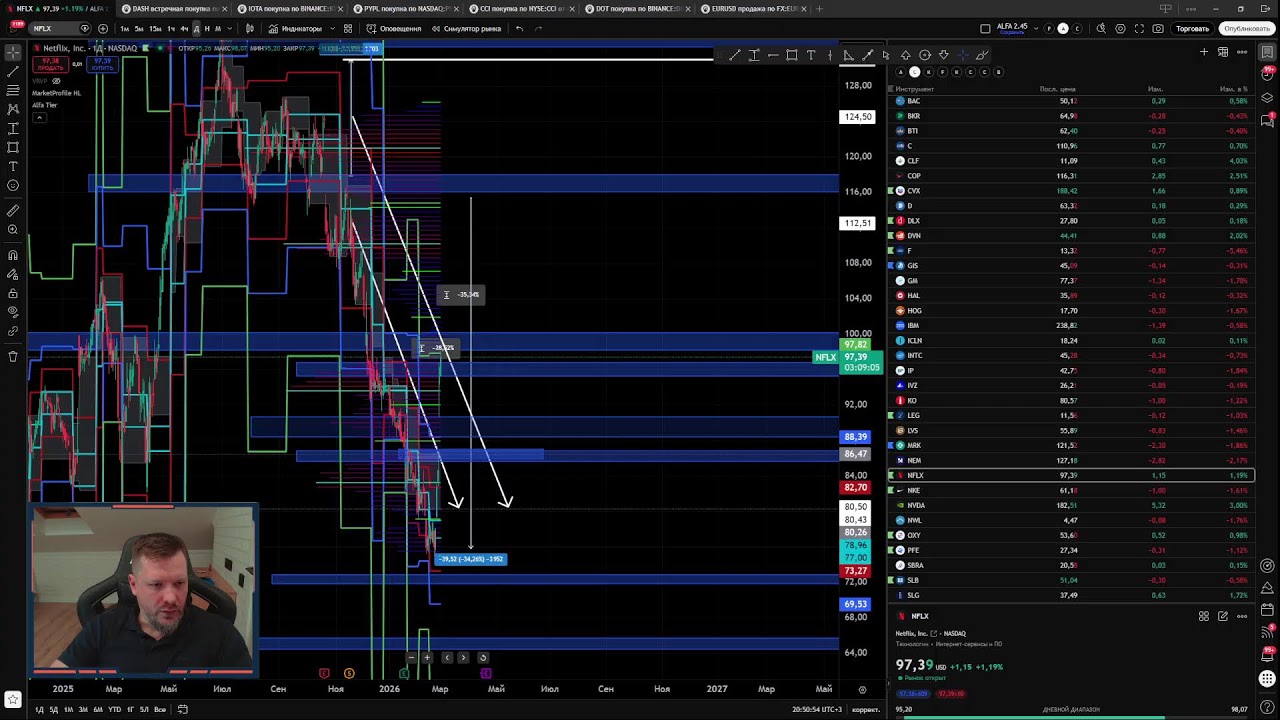
Task: Select the white flag list circle above watchlist
Action: 914,72
